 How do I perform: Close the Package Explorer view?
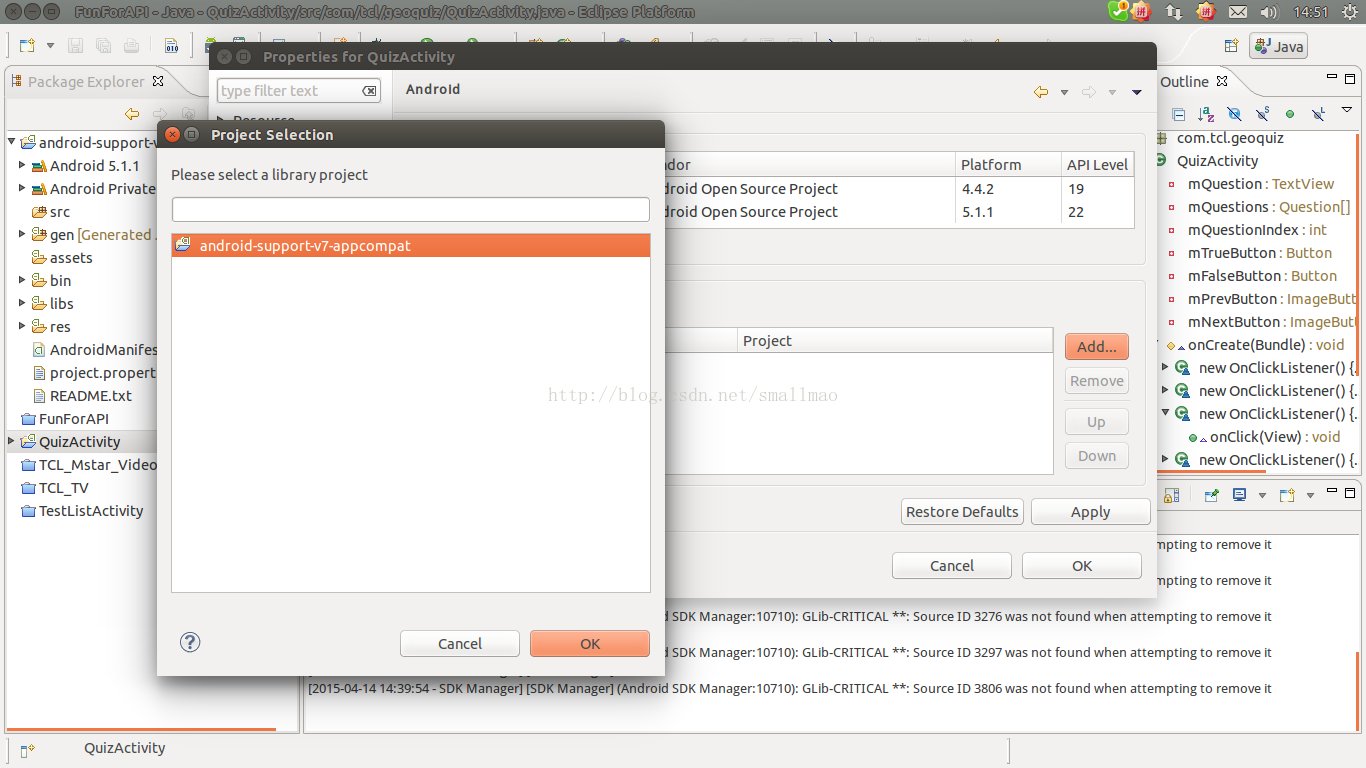point(159,82)
